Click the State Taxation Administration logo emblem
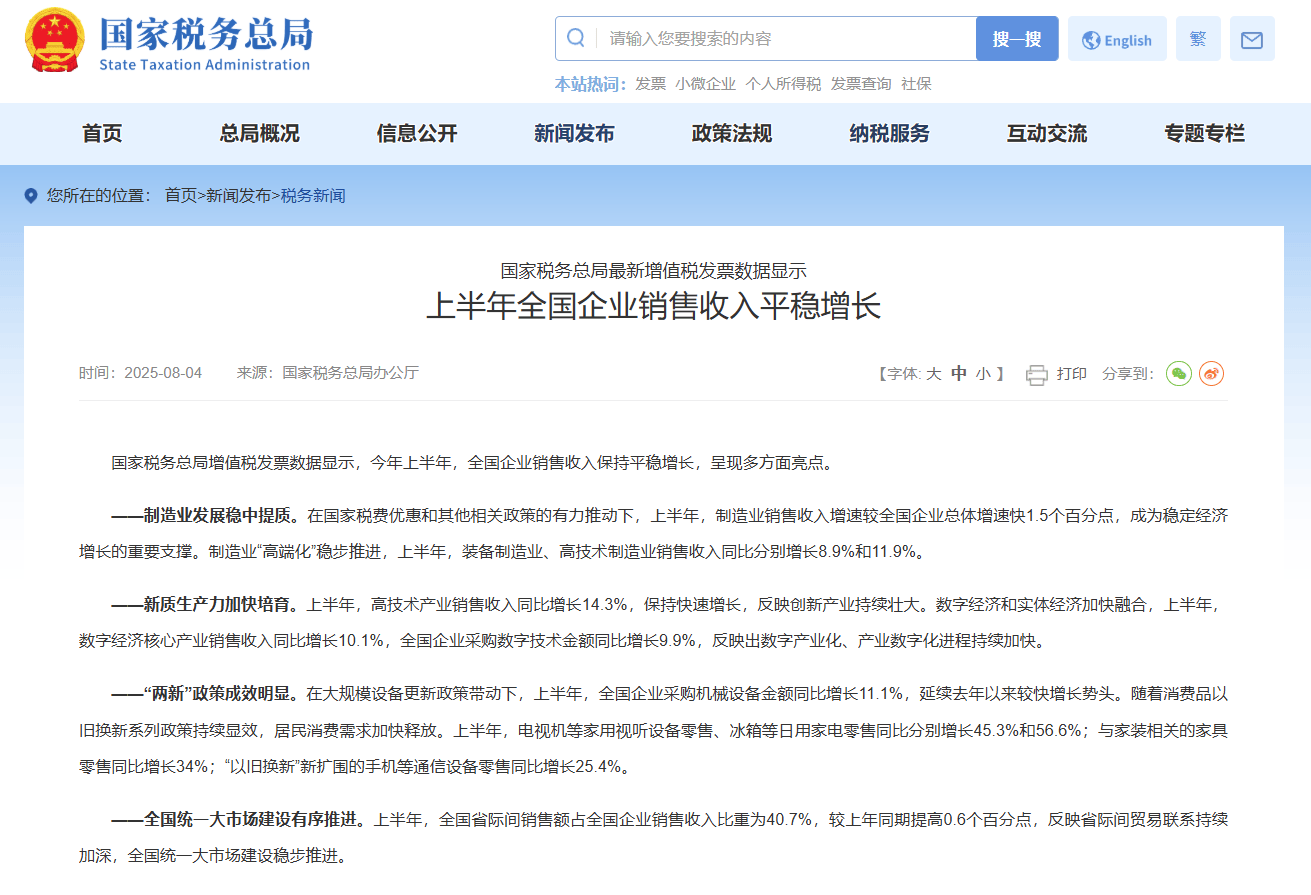Screen dimensions: 1311x895 [56, 42]
